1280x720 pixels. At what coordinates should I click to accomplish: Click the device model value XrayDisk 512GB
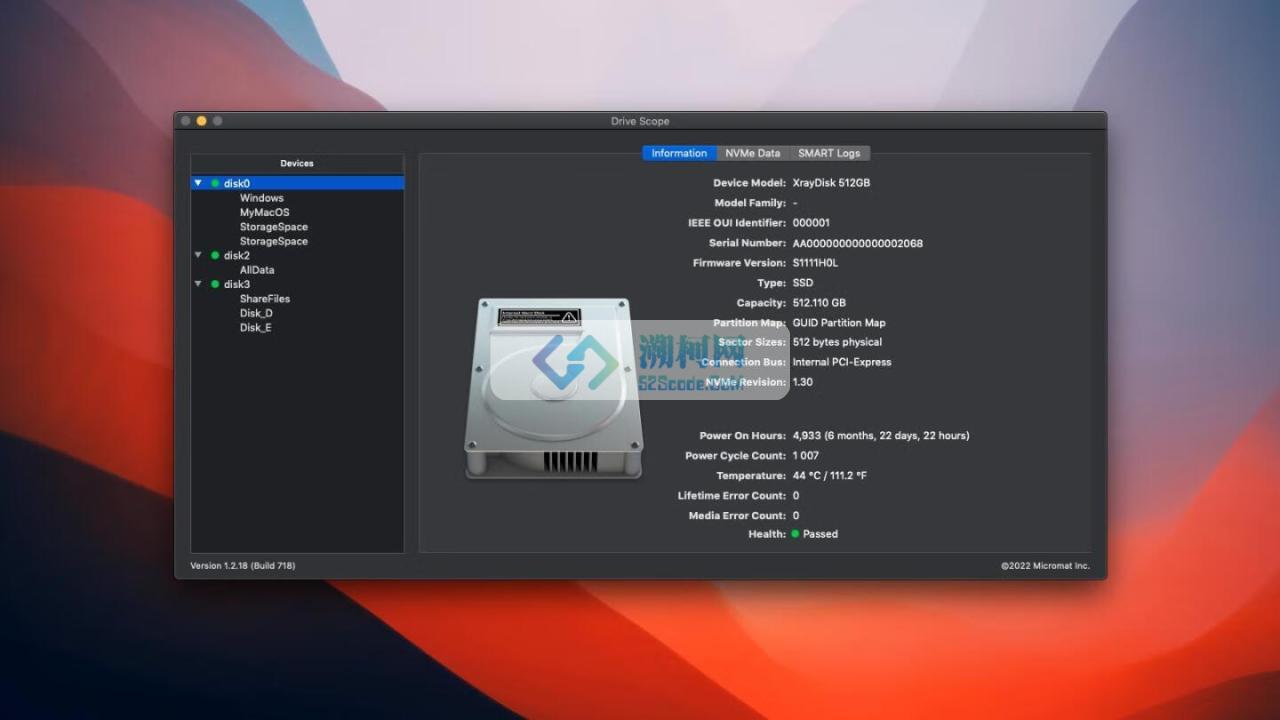[831, 183]
